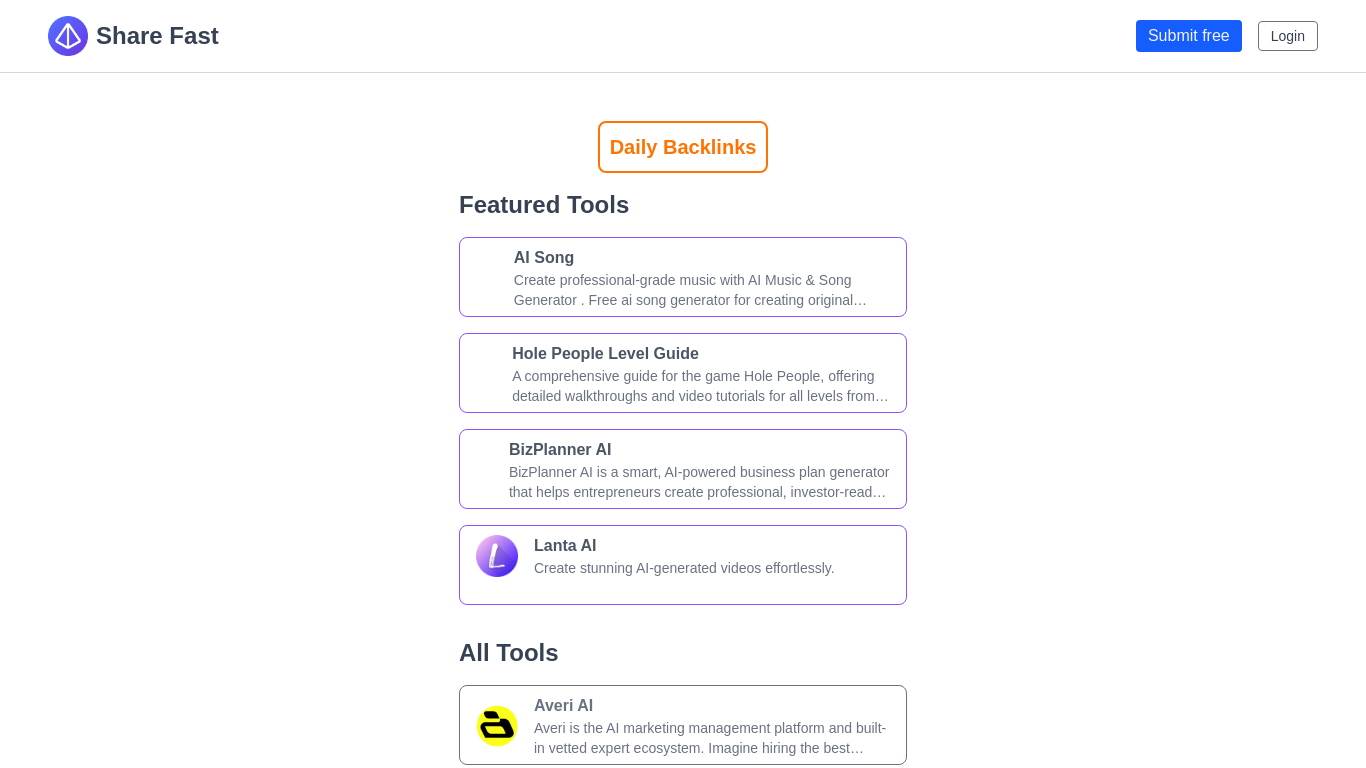The height and width of the screenshot is (768, 1366).
Task: Select the Hole People Level Guide title
Action: (x=605, y=354)
